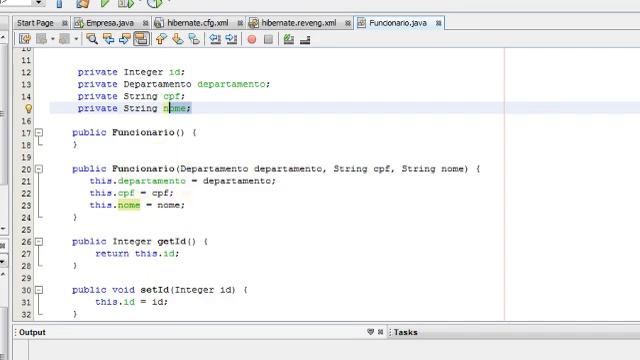Viewport: 640px width, 360px height.
Task: Collapse the Funcionario() constructor fold at line 17
Action: (x=39, y=132)
